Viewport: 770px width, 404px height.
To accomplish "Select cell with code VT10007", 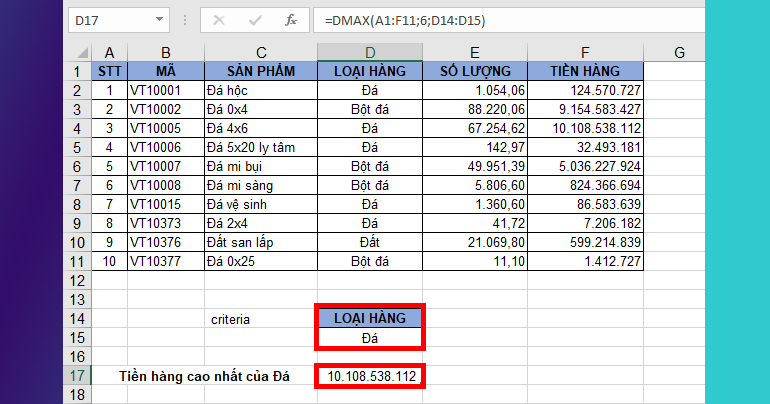I will (x=166, y=166).
